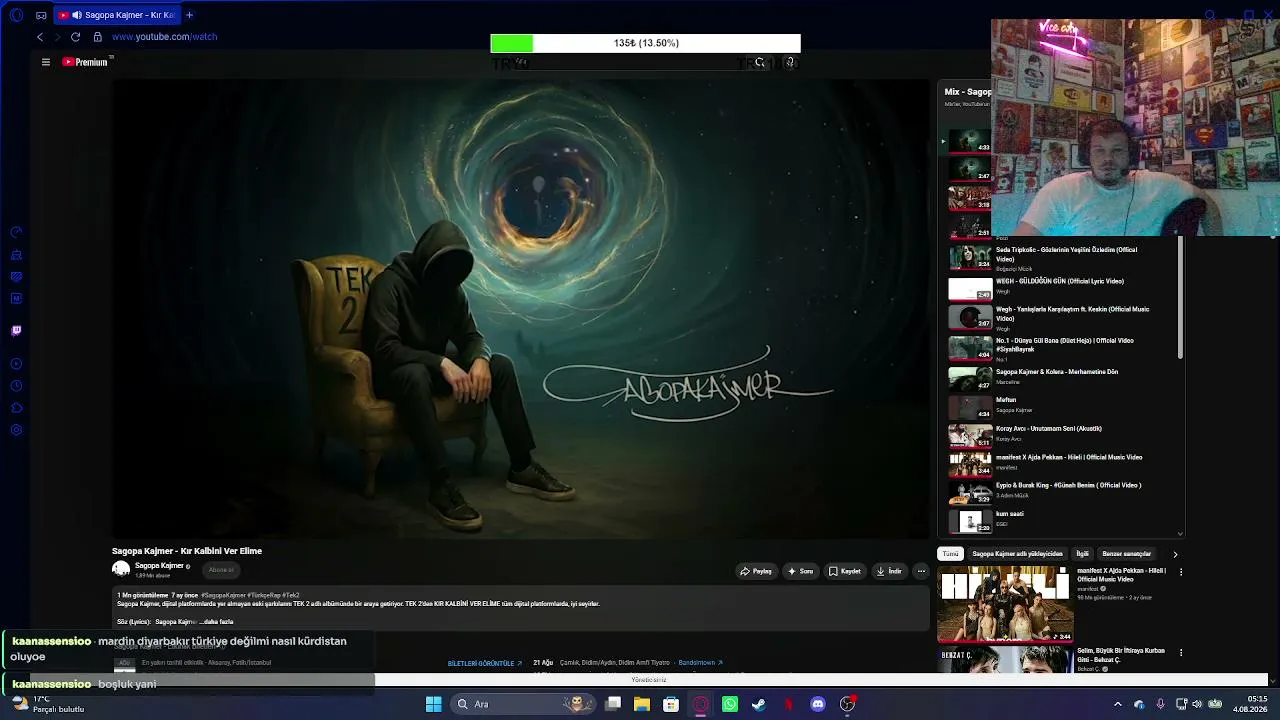Open the weather widget showing 17°C
Image resolution: width=1280 pixels, height=720 pixels.
(x=47, y=704)
